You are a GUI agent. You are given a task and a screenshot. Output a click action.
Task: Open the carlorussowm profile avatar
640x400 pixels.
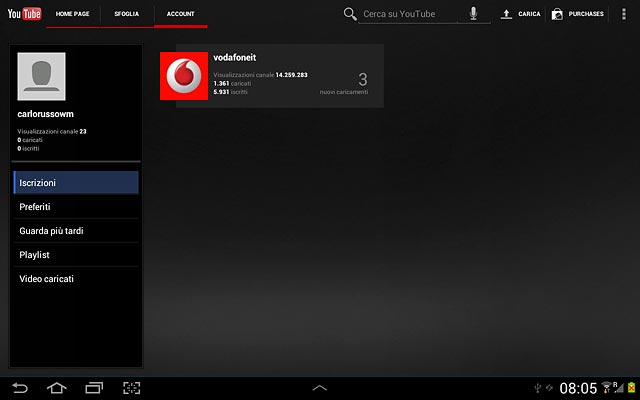[x=41, y=76]
